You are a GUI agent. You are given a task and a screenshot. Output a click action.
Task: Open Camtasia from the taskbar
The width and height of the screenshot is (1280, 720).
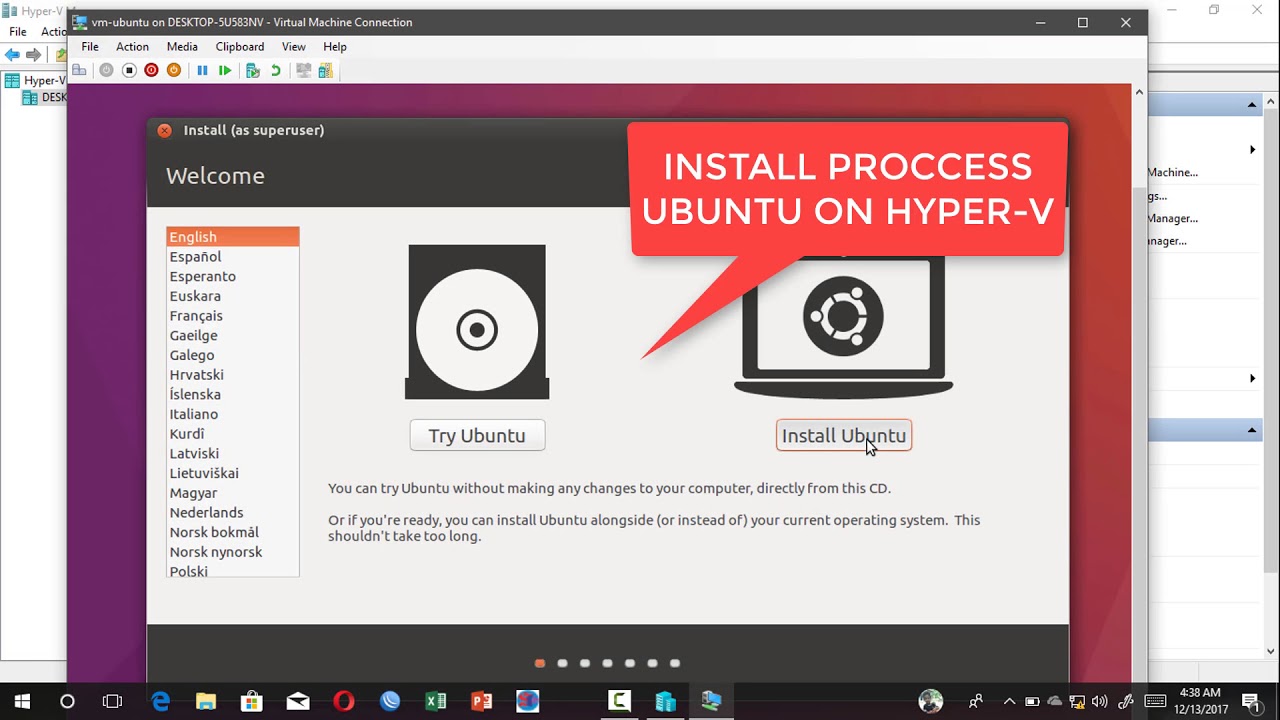[x=620, y=701]
